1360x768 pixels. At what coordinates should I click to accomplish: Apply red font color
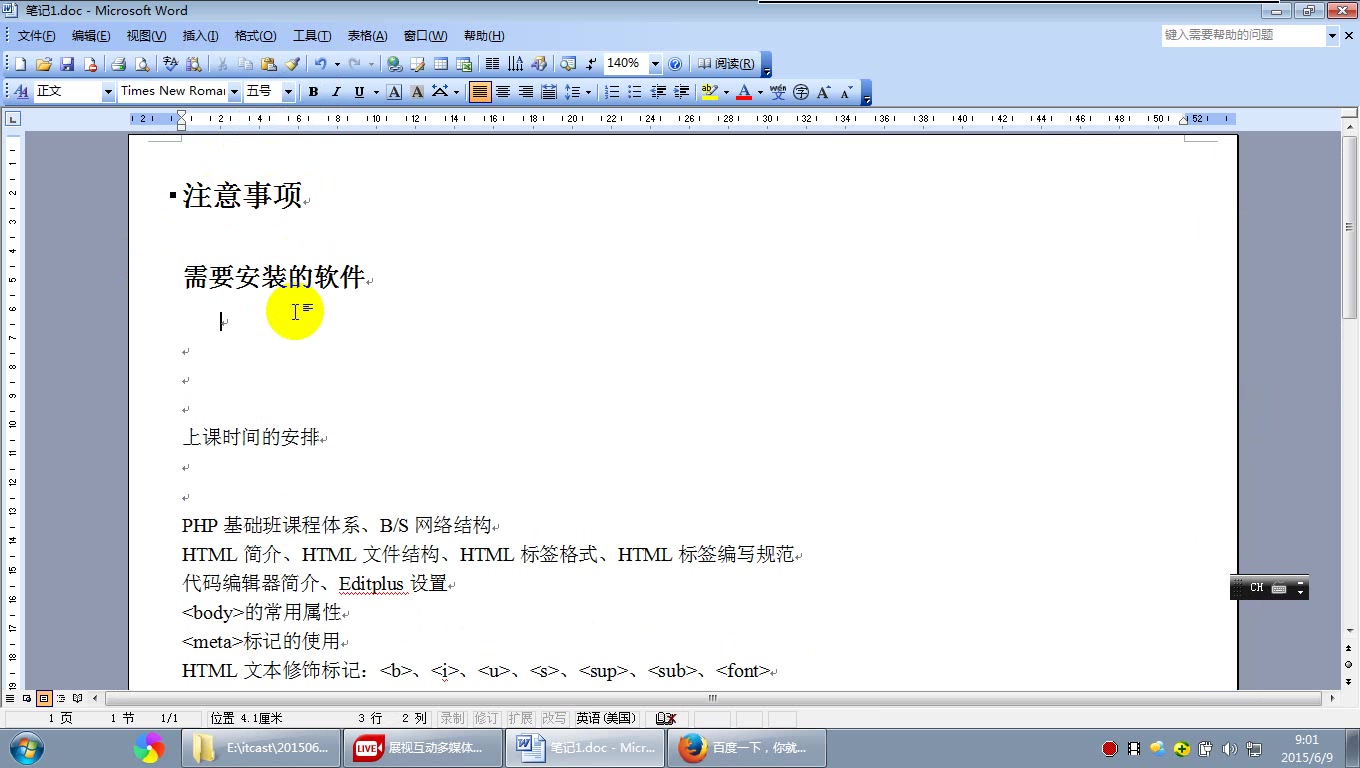pos(744,92)
